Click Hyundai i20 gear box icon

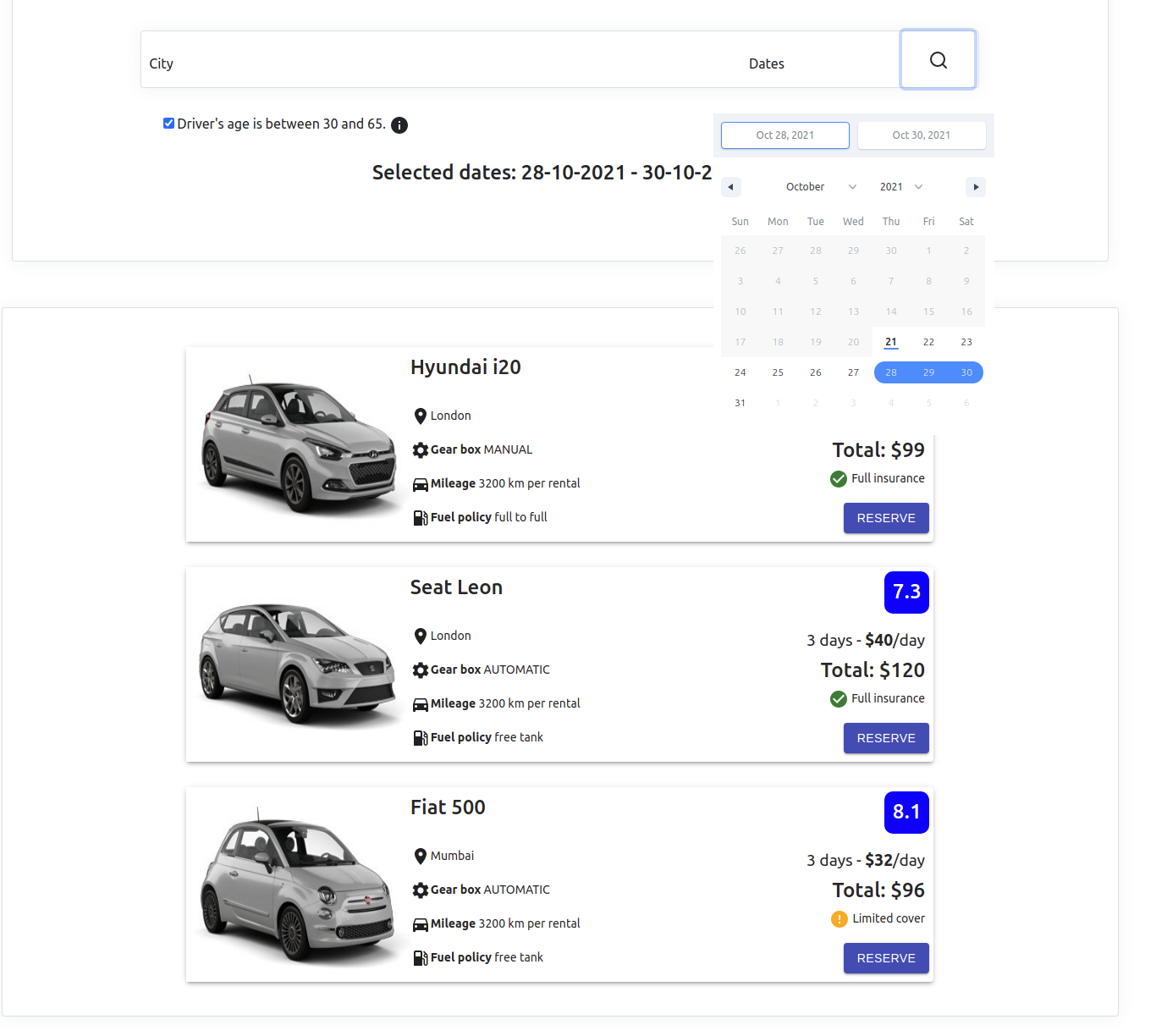pos(421,450)
